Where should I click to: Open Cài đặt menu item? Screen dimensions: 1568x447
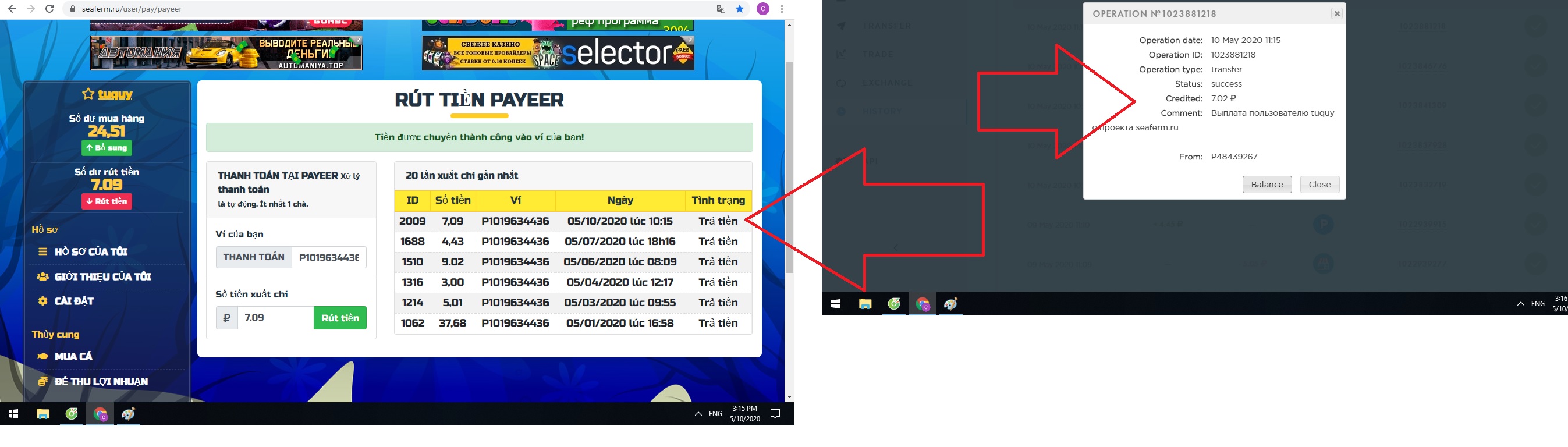point(75,301)
